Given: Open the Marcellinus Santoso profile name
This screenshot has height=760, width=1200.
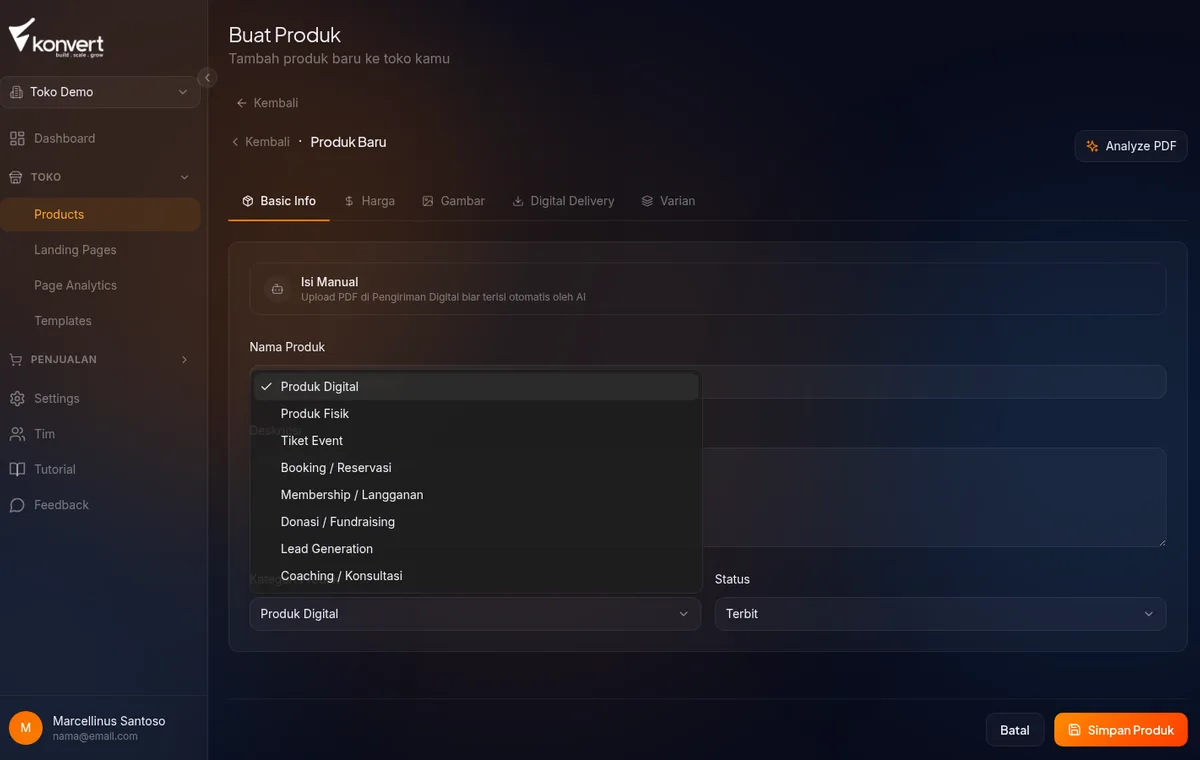Looking at the screenshot, I should 109,721.
